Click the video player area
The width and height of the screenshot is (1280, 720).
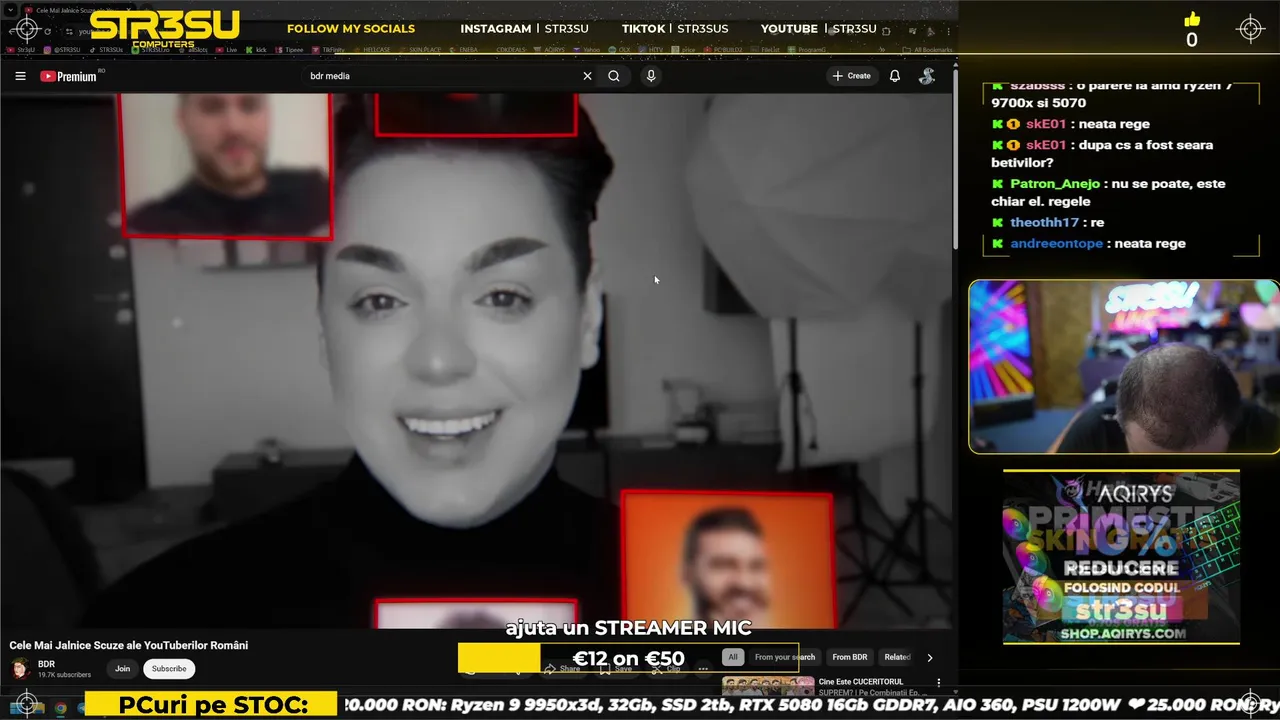476,360
